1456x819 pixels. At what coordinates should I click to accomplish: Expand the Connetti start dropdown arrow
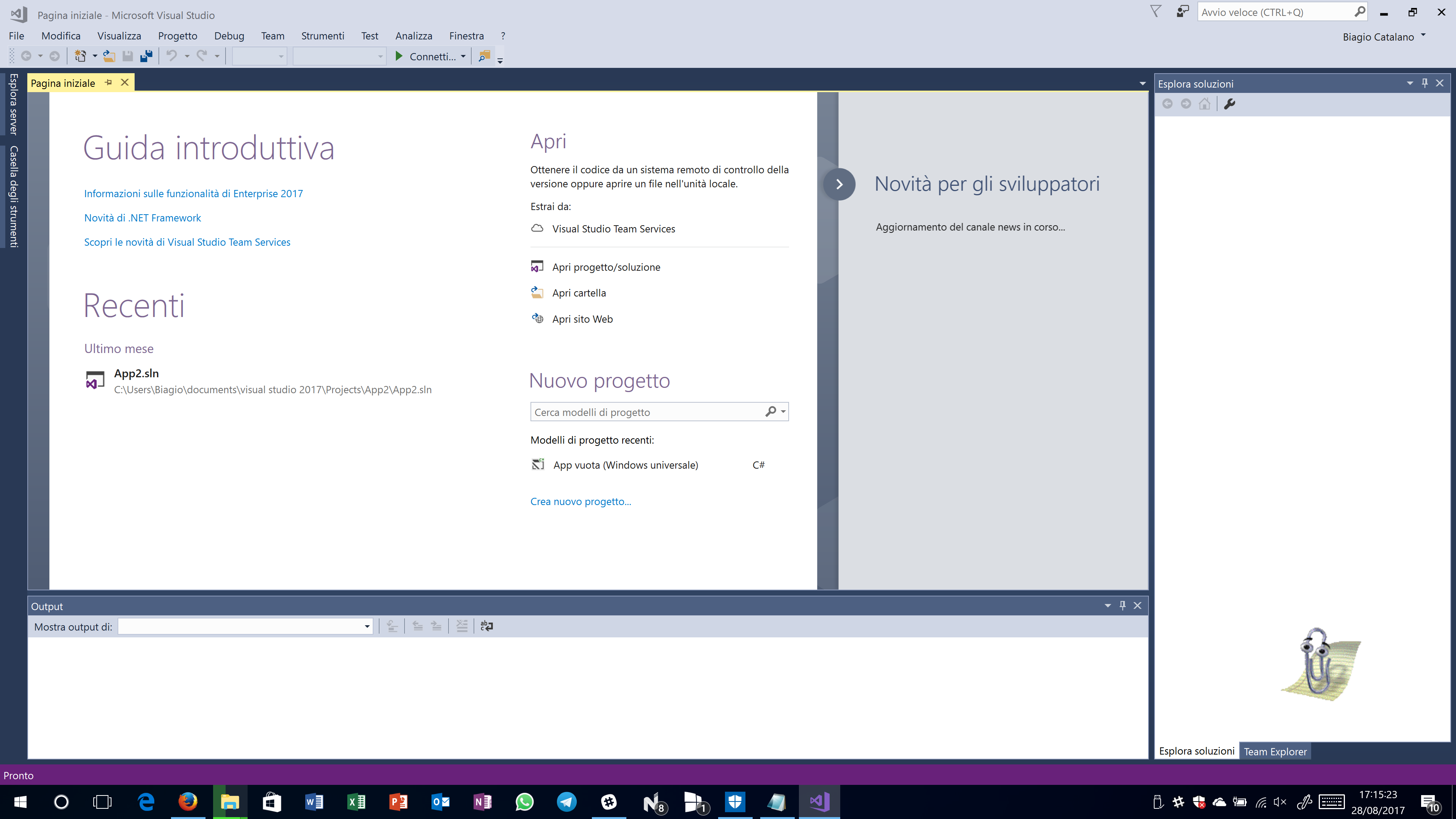click(x=463, y=56)
